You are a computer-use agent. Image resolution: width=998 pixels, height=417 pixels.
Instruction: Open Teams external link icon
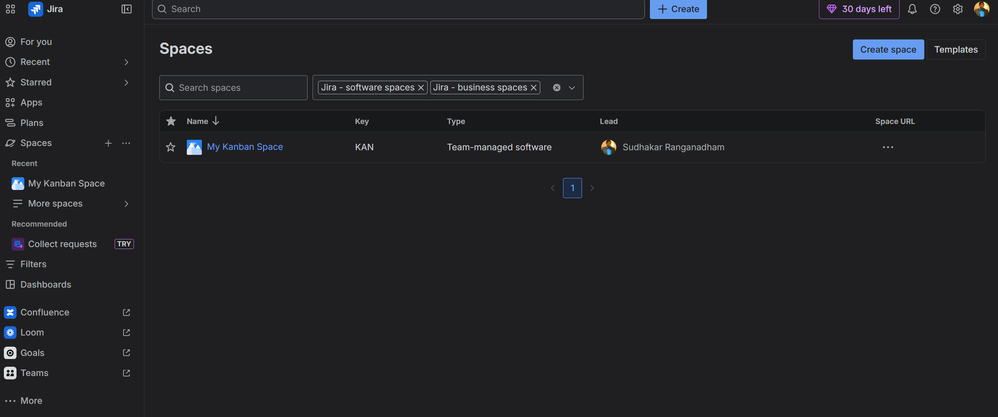coord(126,373)
